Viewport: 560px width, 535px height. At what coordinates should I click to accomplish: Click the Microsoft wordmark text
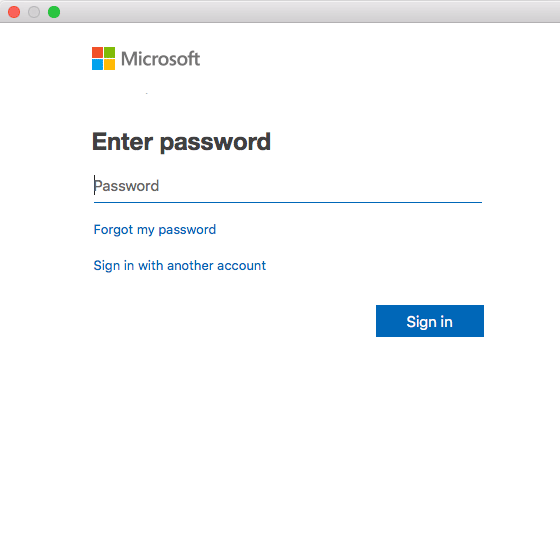[x=161, y=59]
